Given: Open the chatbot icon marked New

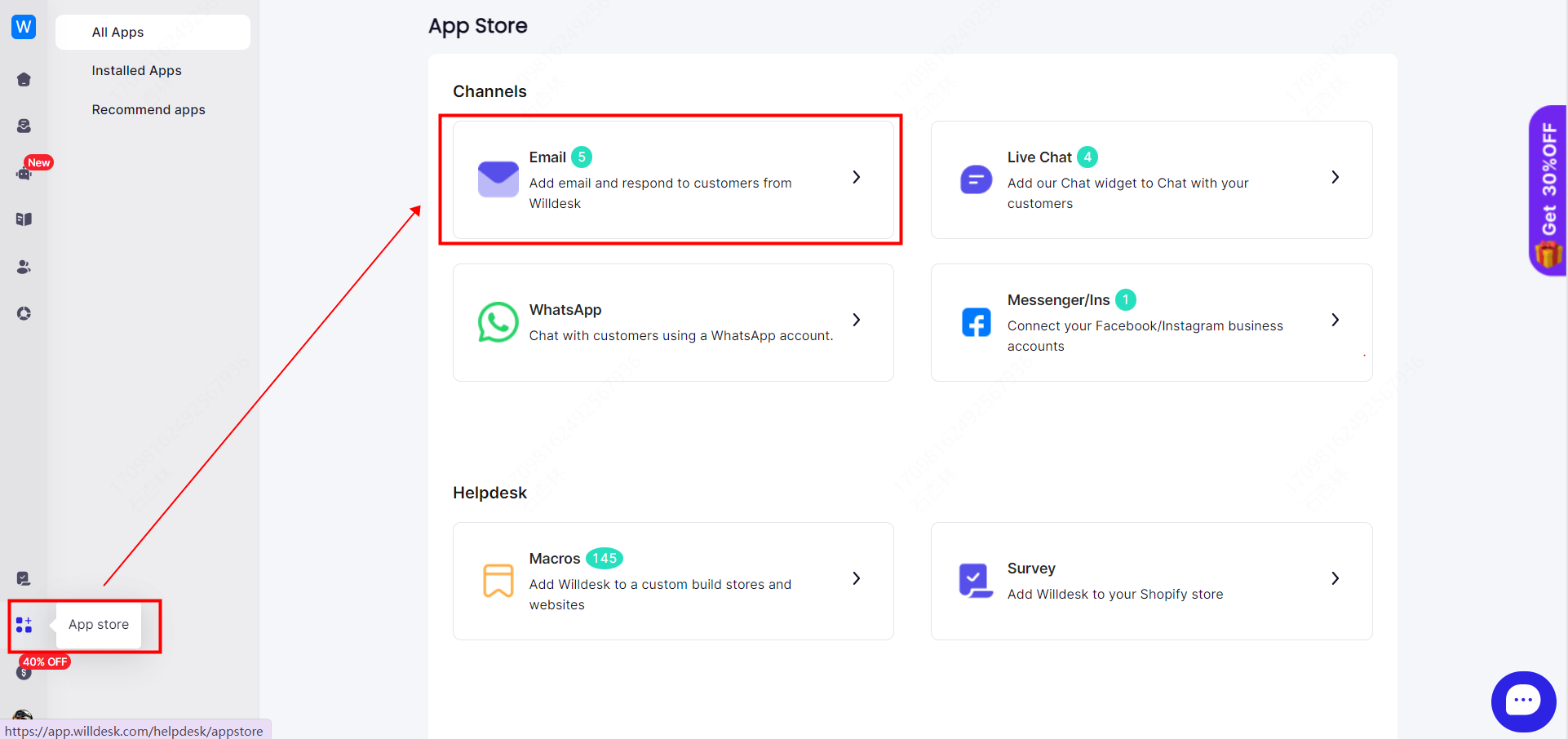Looking at the screenshot, I should point(24,173).
